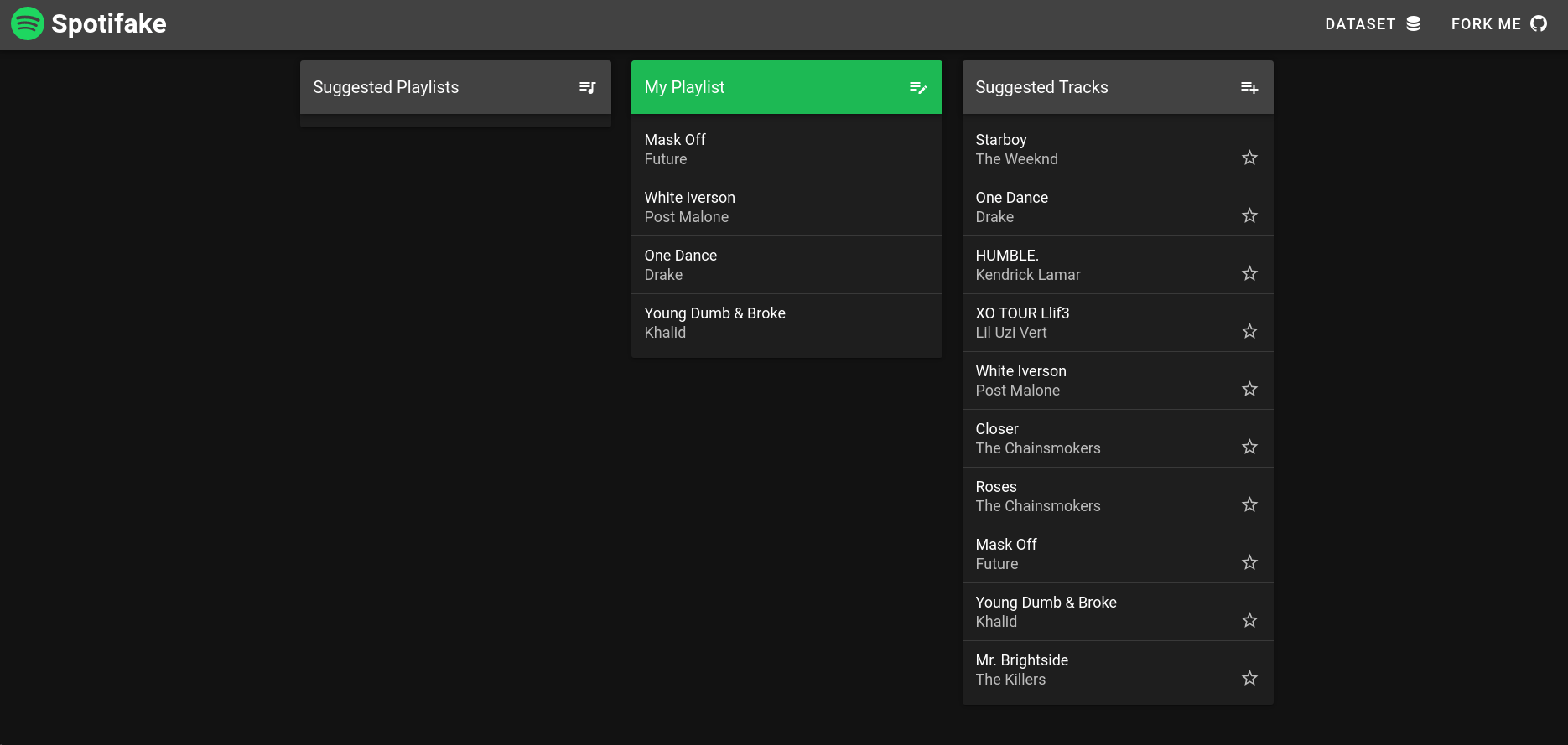1568x745 pixels.
Task: Click the Suggested Playlists queue-music icon
Action: pos(588,87)
